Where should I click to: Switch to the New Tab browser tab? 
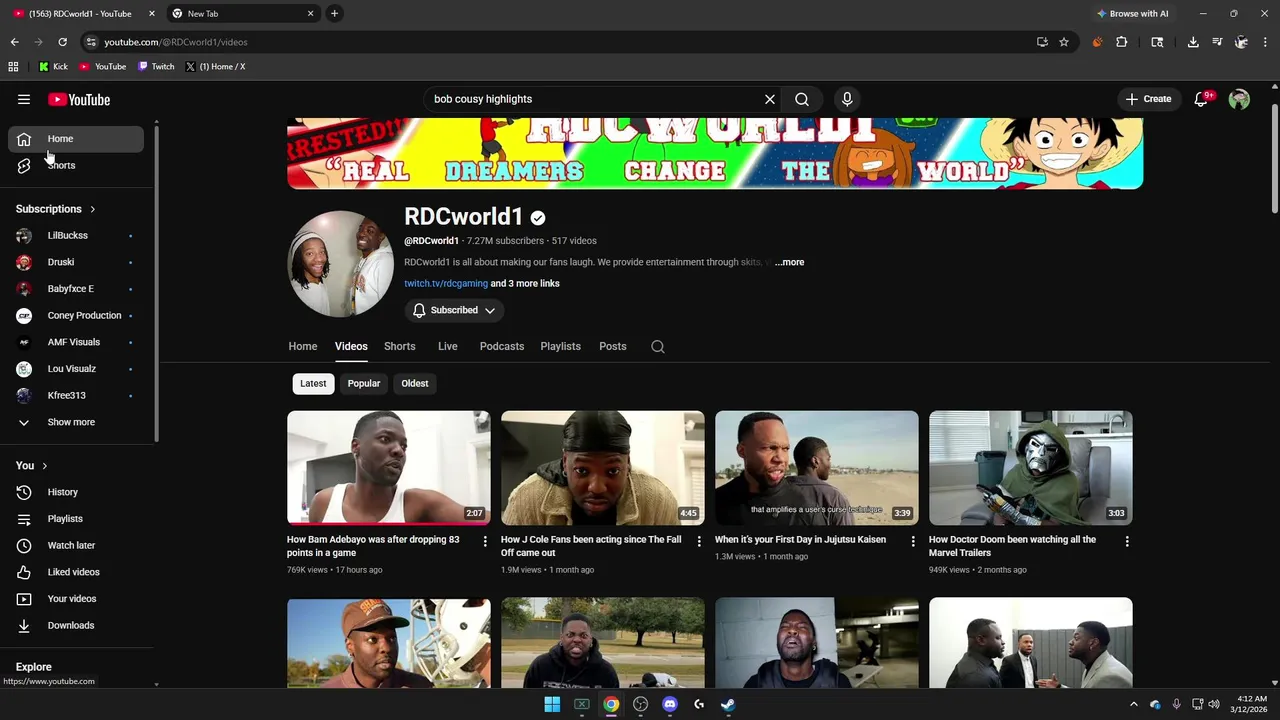point(241,14)
